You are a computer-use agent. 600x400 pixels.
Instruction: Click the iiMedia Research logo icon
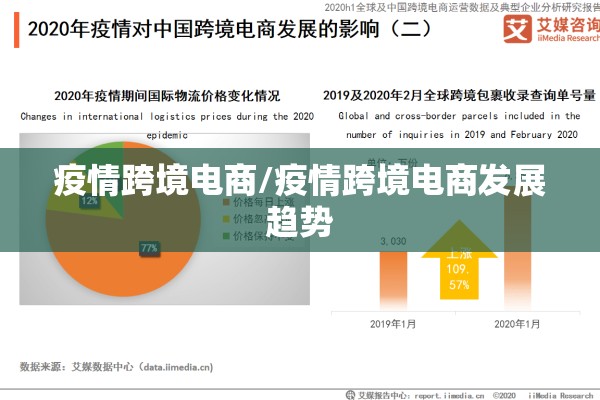517,29
